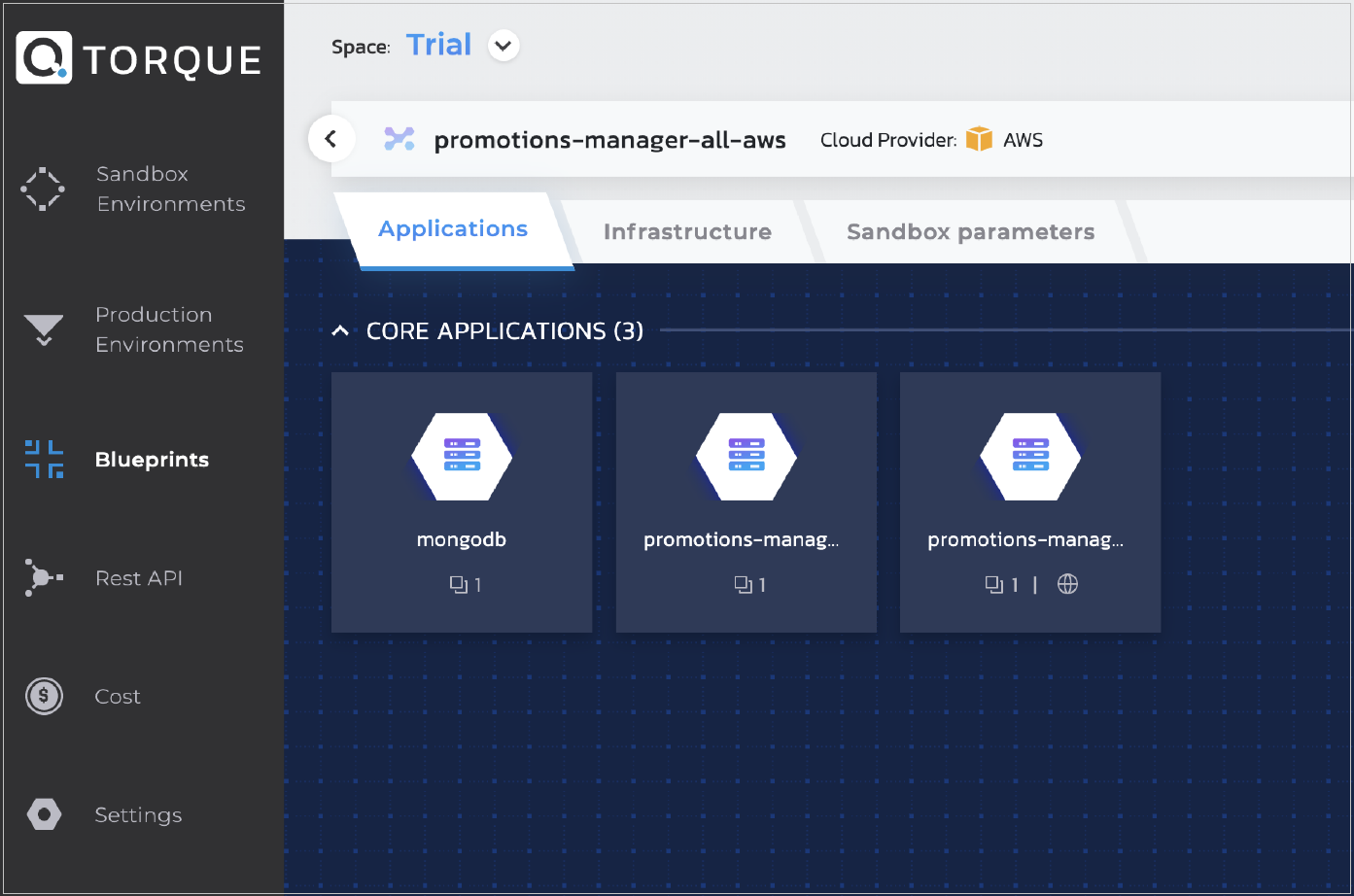The height and width of the screenshot is (896, 1354).
Task: Open the Sandbox parameters tab
Action: pyautogui.click(x=970, y=231)
